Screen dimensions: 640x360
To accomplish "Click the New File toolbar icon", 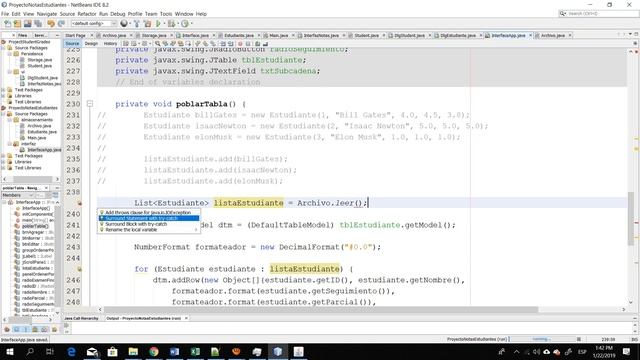I will pos(7,24).
